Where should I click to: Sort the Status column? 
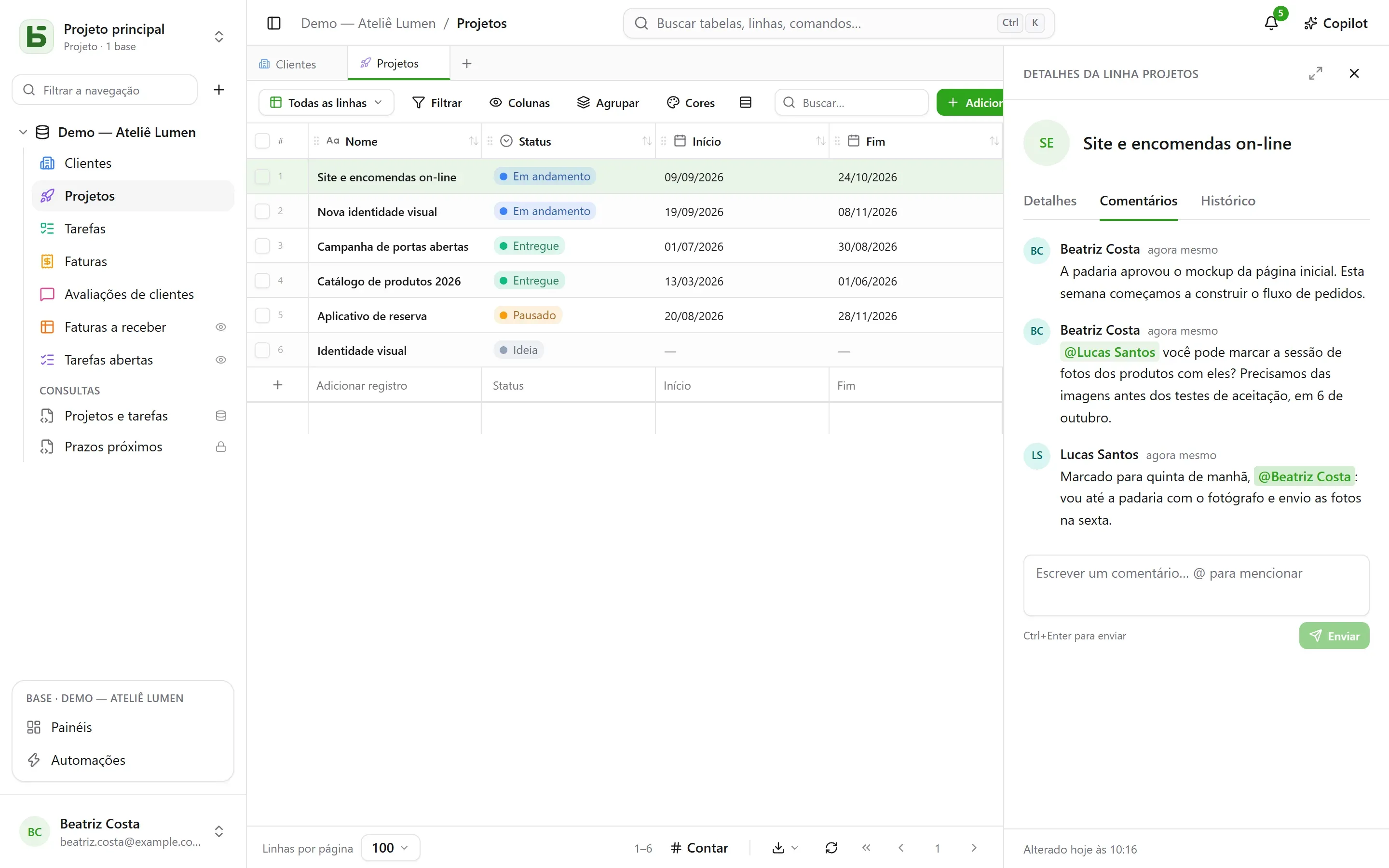647,141
